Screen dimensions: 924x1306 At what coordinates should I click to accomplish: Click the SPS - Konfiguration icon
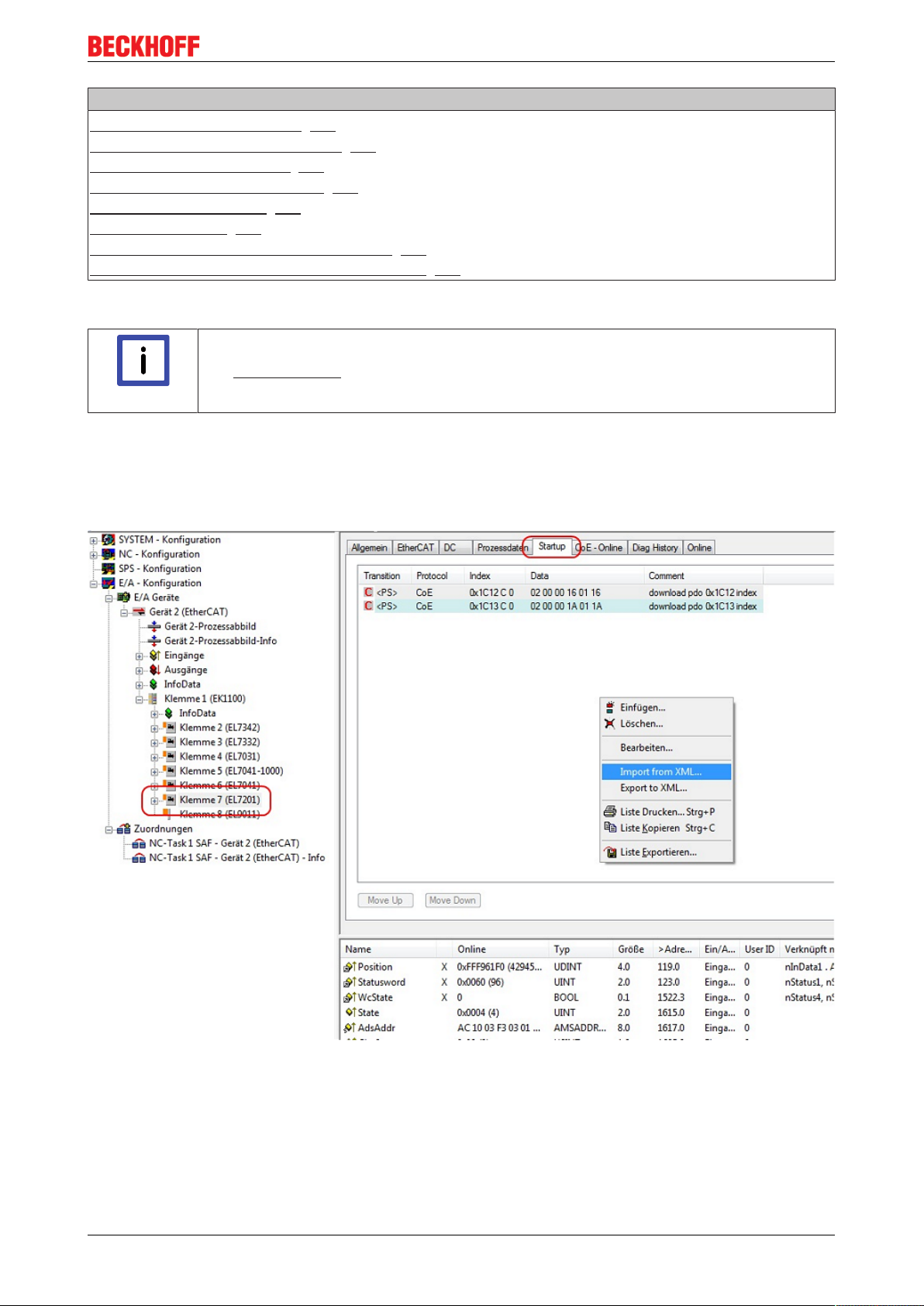(x=109, y=568)
